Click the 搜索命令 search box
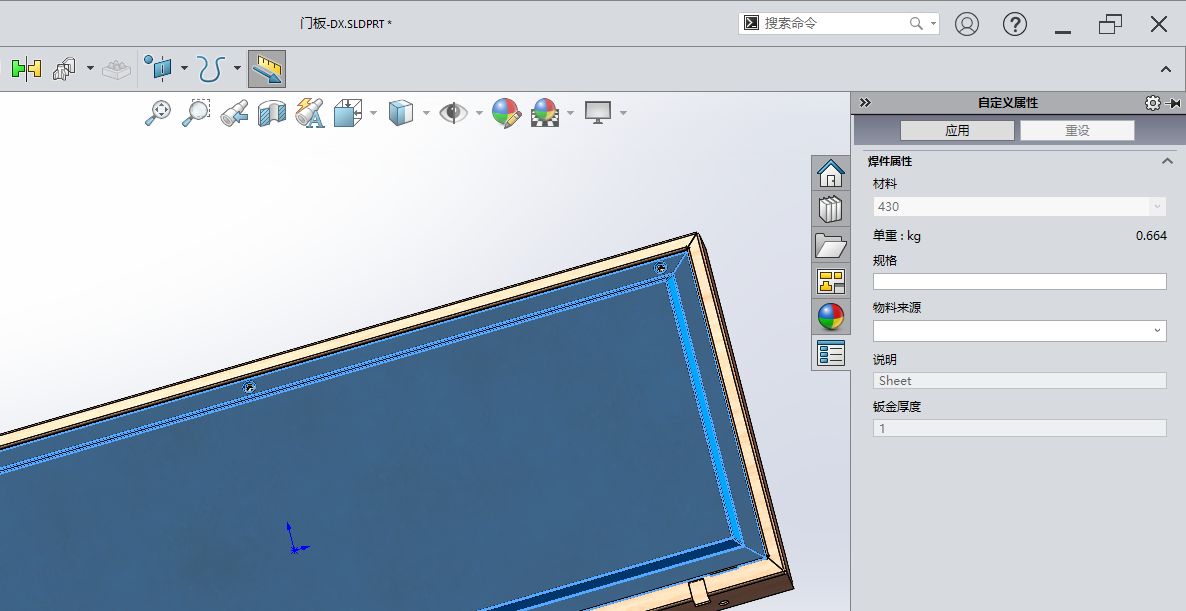 tap(838, 23)
